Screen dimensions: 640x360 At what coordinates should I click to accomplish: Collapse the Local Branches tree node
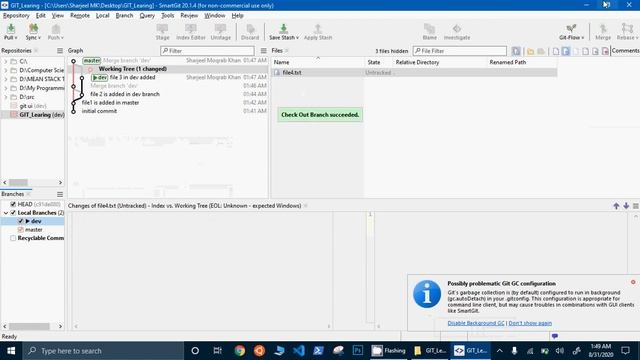click(x=6, y=213)
